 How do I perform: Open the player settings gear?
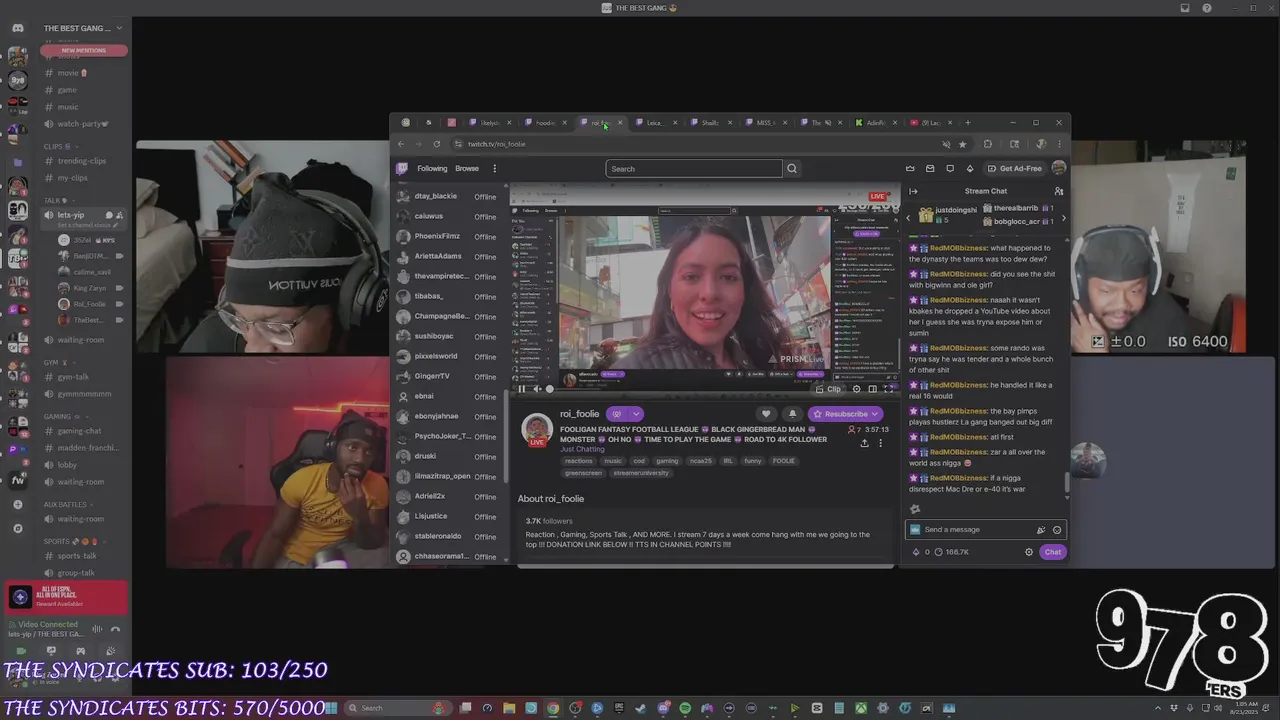coord(856,389)
